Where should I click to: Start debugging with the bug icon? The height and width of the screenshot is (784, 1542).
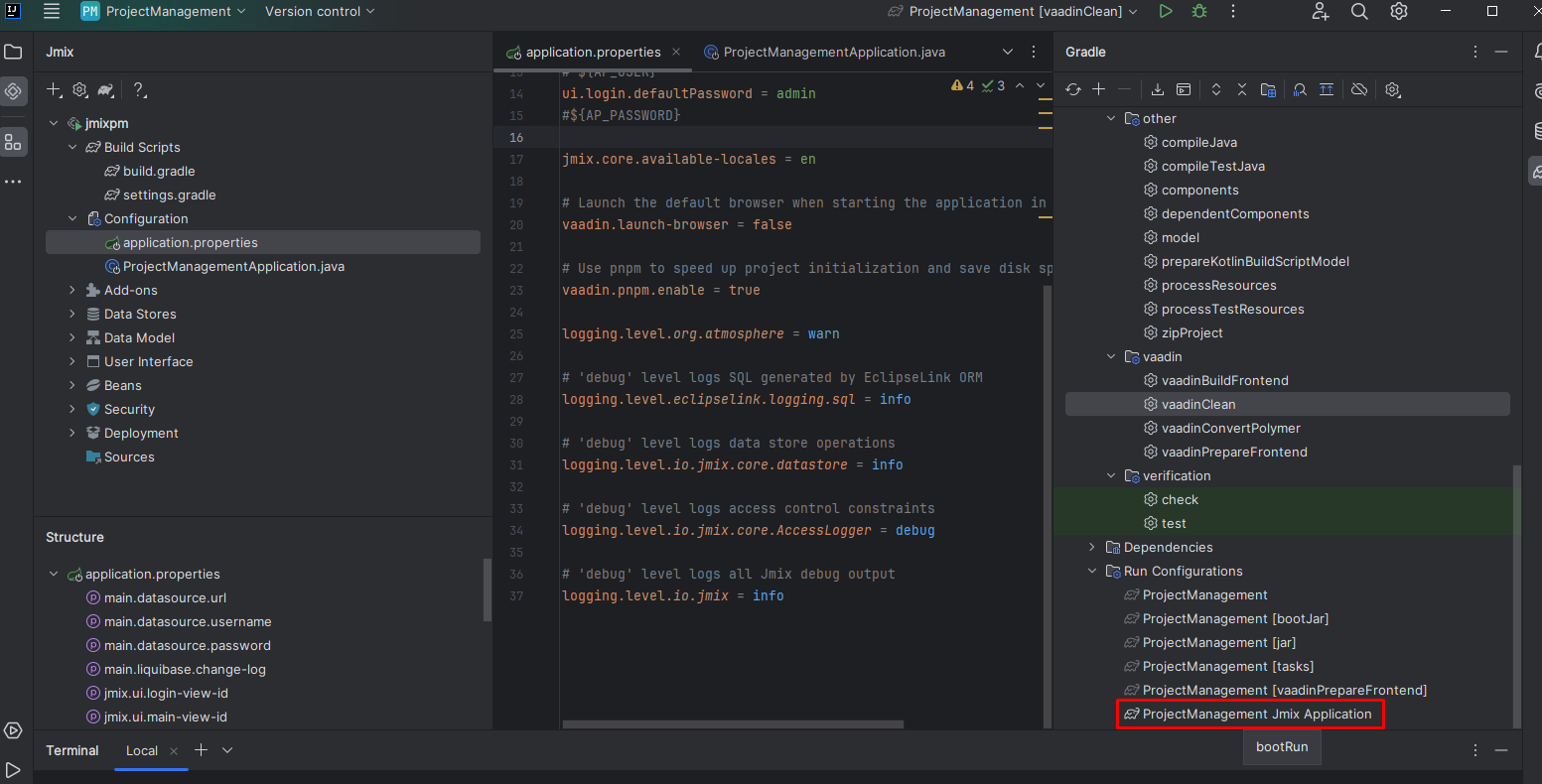click(1199, 11)
